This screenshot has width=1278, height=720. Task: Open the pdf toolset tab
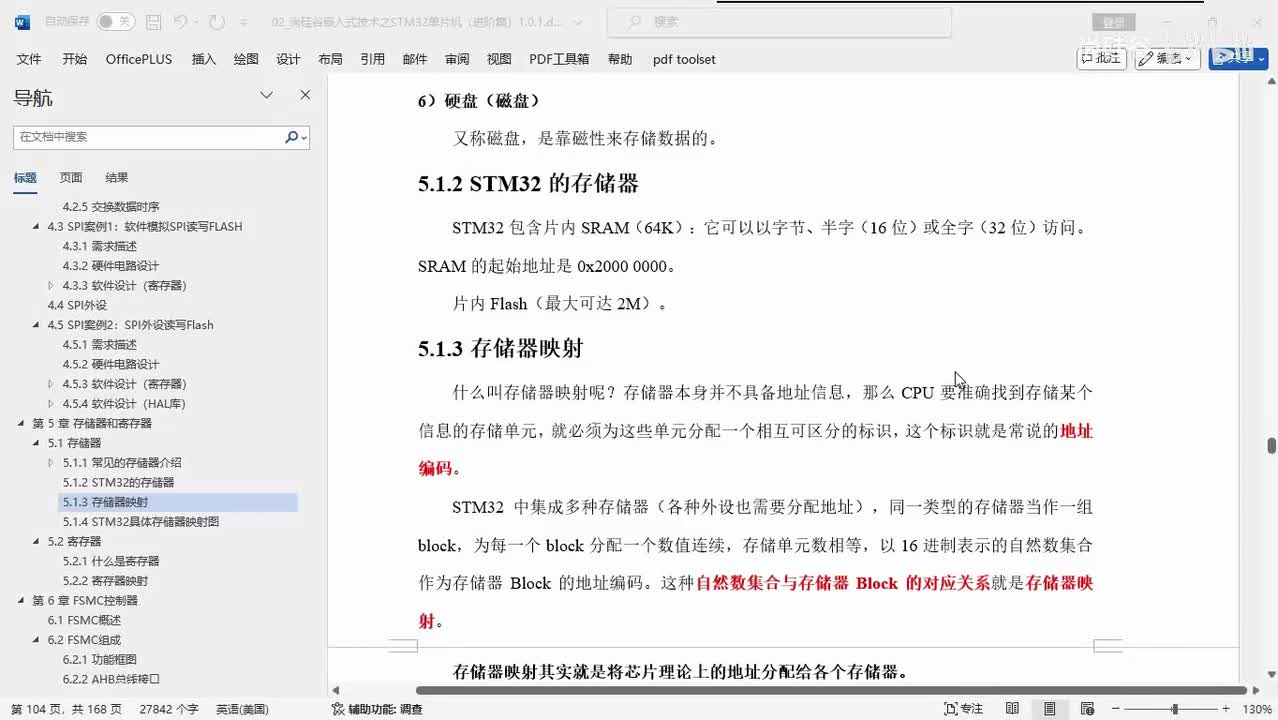click(684, 59)
